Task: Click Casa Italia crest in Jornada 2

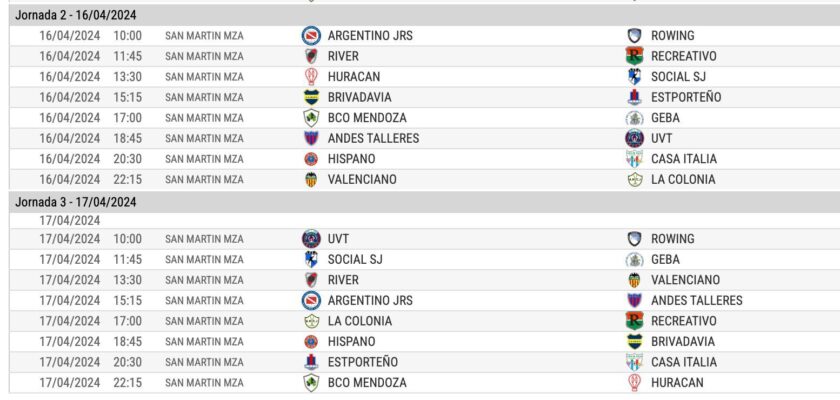Action: pyautogui.click(x=633, y=158)
